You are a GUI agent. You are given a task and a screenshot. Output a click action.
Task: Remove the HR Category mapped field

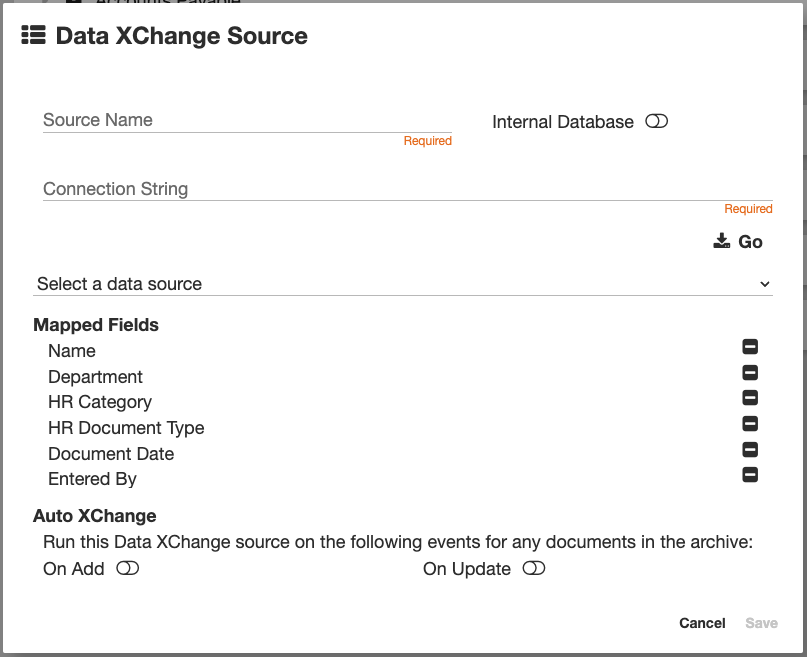click(750, 398)
